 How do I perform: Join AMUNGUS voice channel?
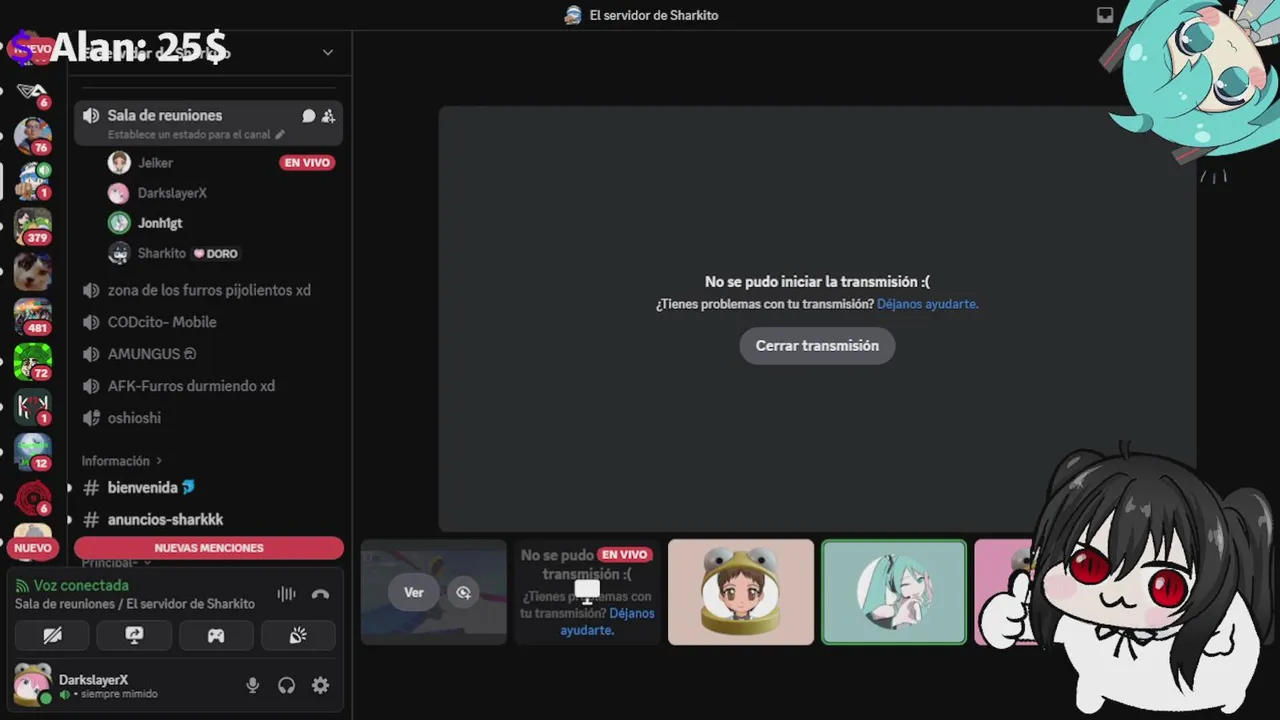coord(208,354)
